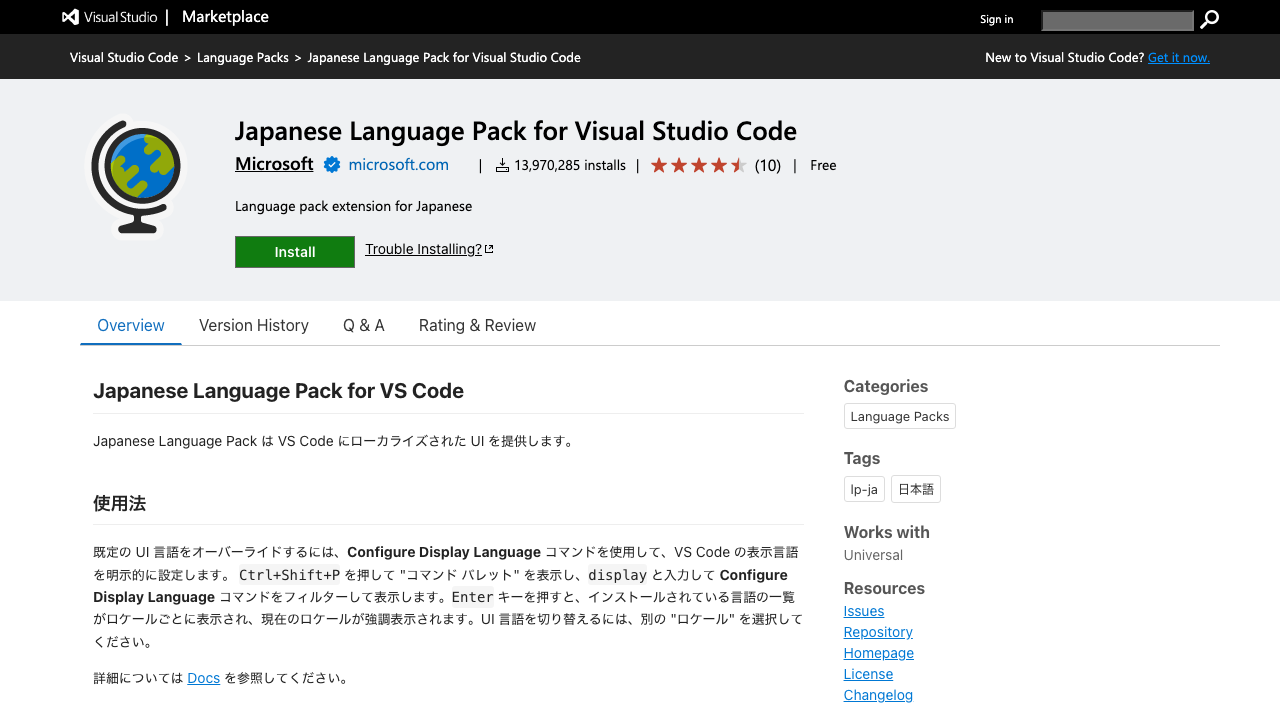1280x720 pixels.
Task: Click the green Install button
Action: pos(294,251)
